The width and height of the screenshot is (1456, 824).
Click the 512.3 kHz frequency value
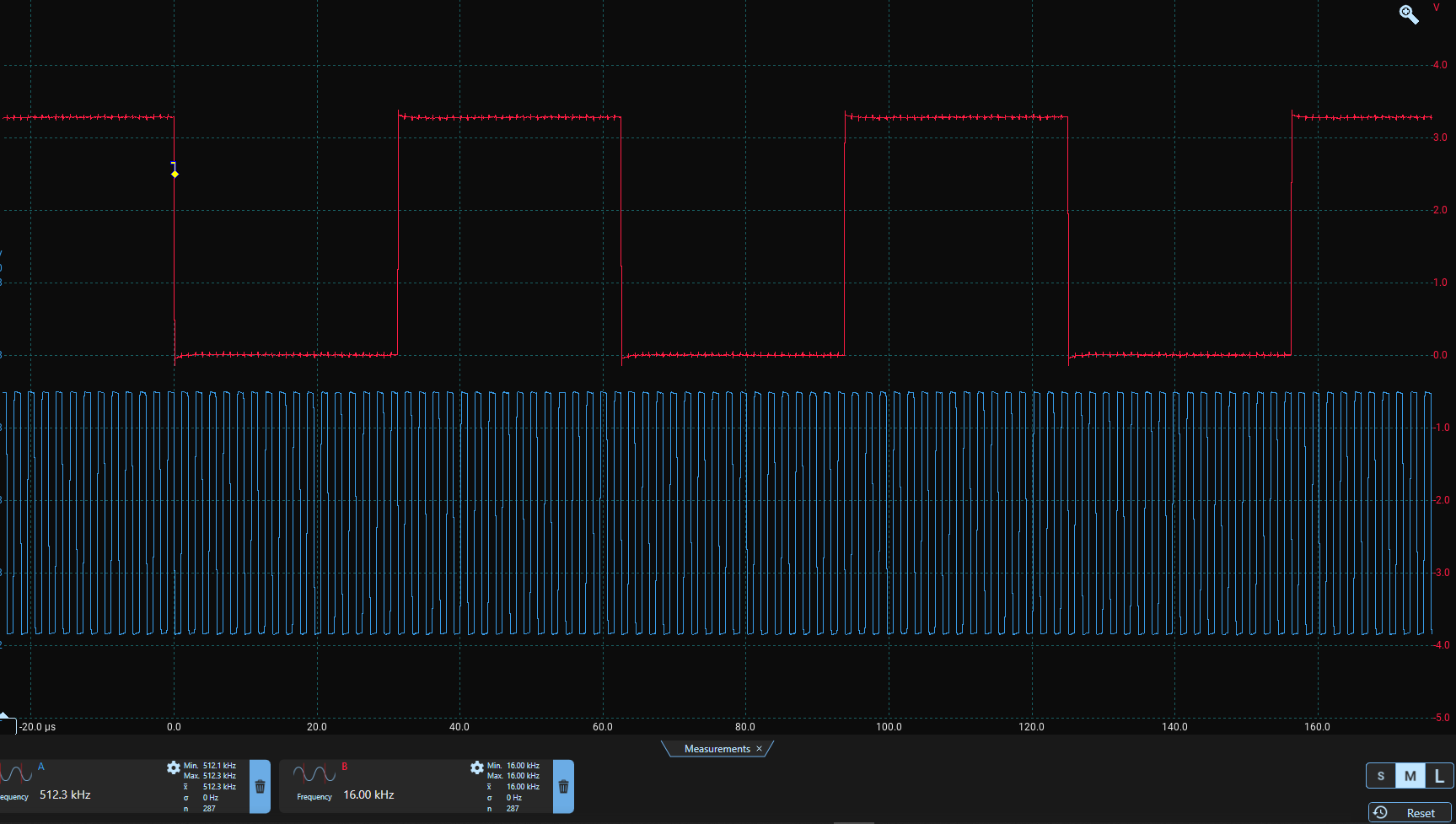(x=65, y=794)
